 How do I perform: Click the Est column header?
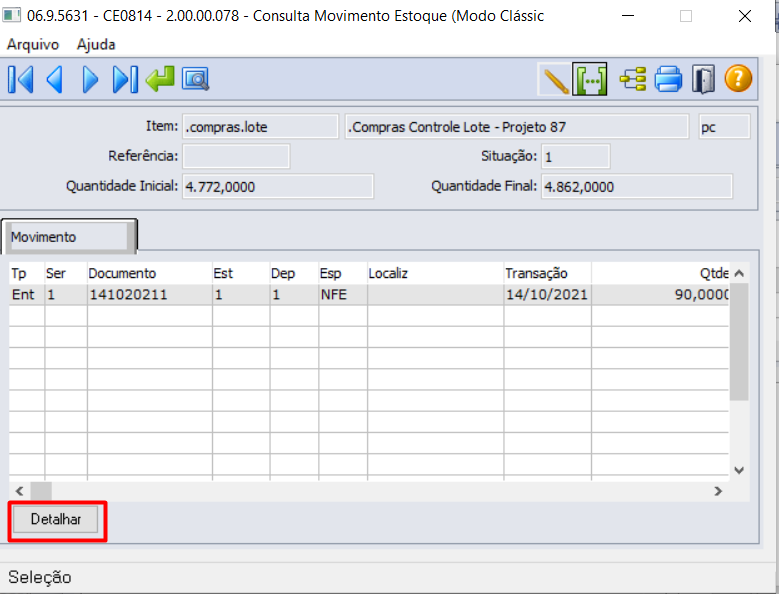click(x=241, y=273)
